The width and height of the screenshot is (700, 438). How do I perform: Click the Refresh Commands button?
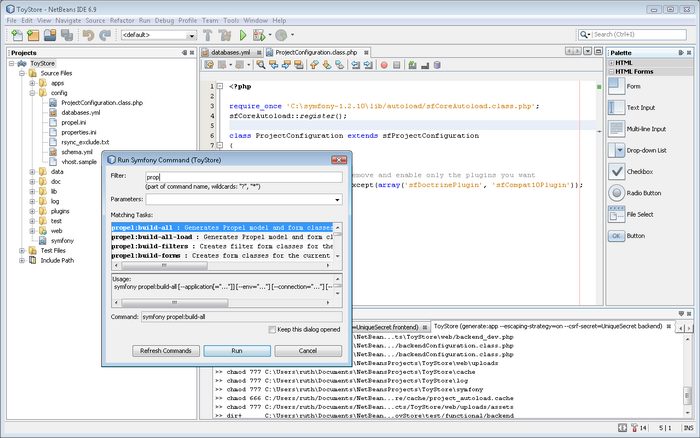(x=165, y=351)
